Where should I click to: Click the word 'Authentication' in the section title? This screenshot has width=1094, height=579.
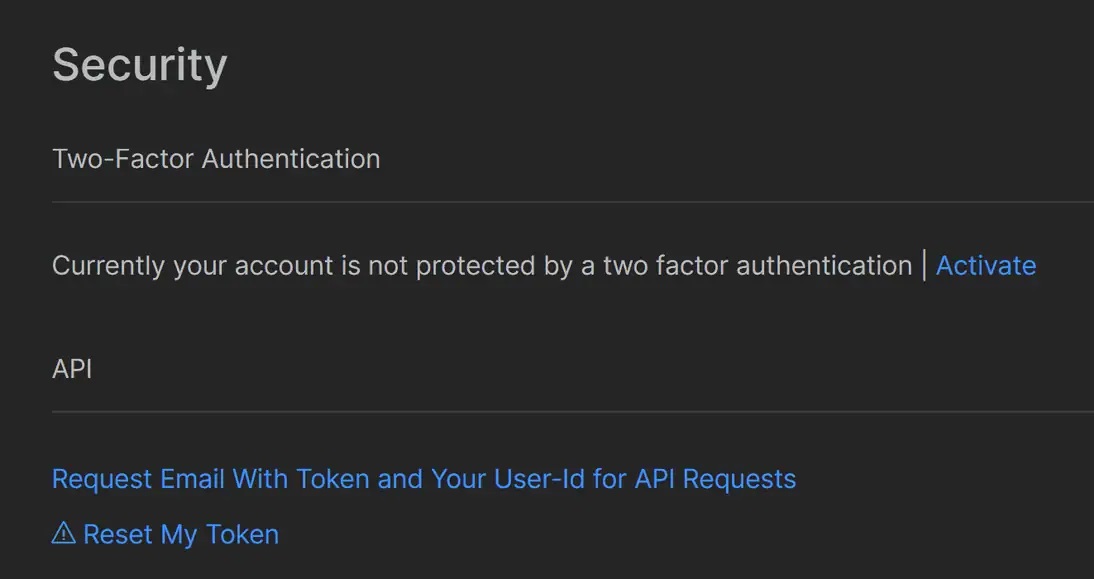pyautogui.click(x=291, y=159)
